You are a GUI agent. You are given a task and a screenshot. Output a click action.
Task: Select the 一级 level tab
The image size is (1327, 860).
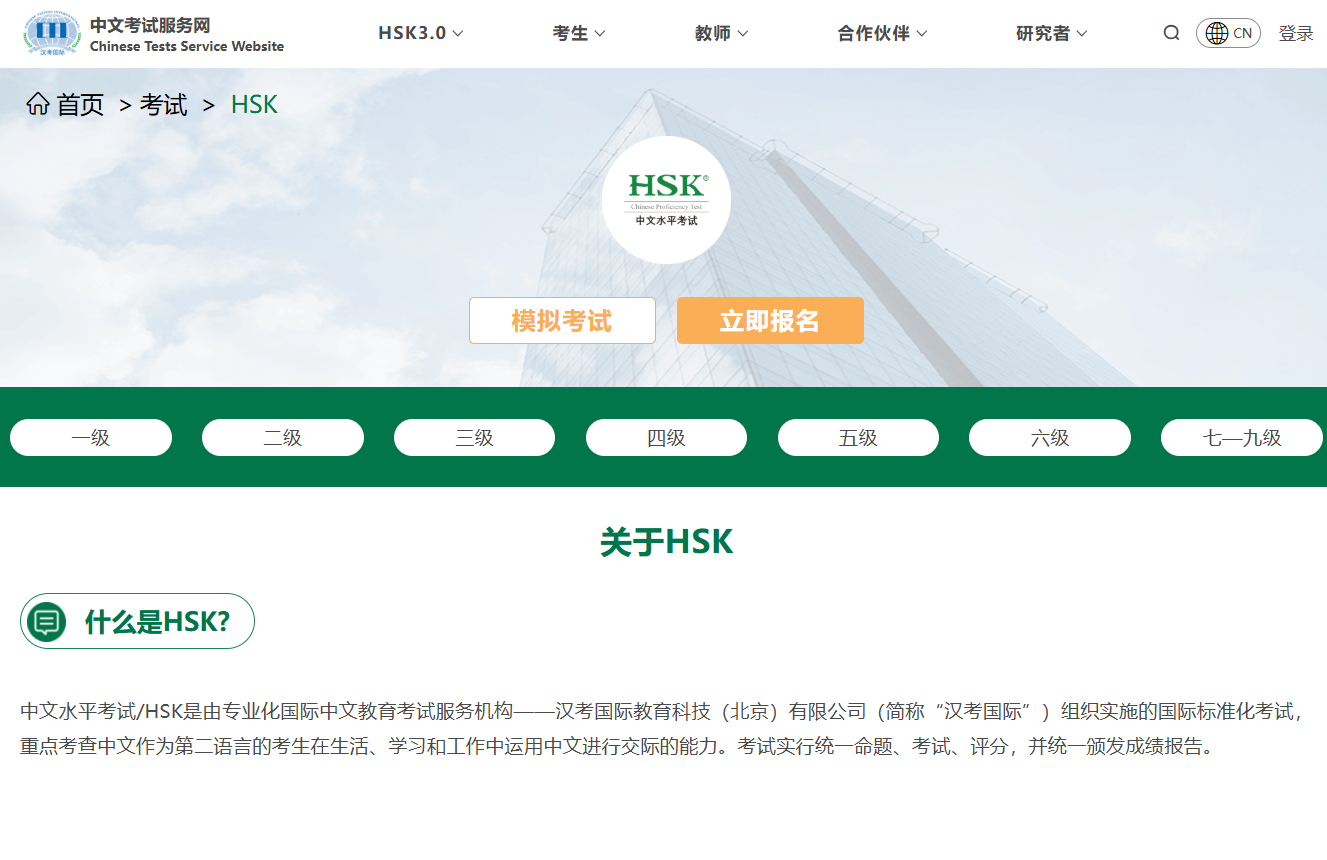coord(90,437)
